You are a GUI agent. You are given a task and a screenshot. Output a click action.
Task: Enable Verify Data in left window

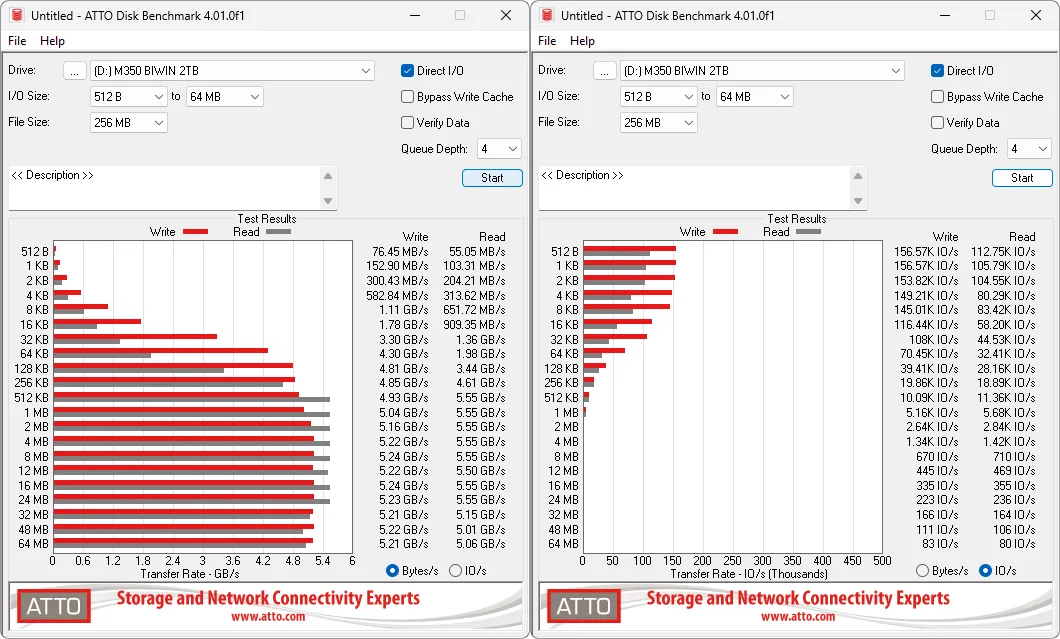pyautogui.click(x=407, y=122)
